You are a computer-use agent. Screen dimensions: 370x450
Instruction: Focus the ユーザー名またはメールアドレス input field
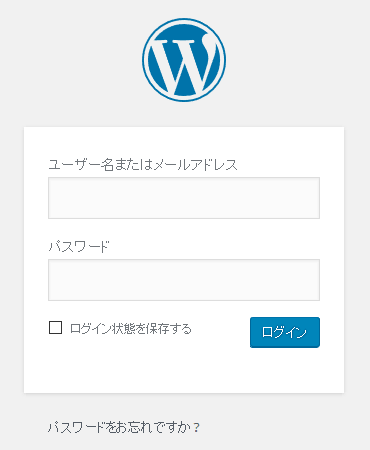coord(184,198)
